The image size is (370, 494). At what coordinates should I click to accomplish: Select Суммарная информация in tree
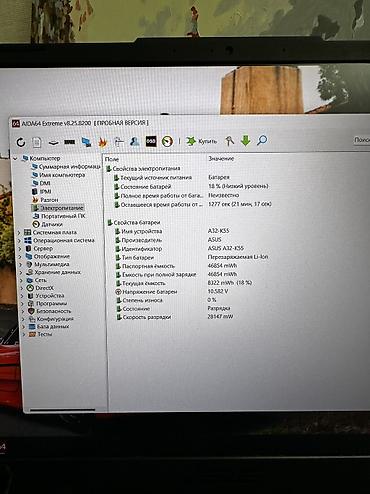[66, 166]
